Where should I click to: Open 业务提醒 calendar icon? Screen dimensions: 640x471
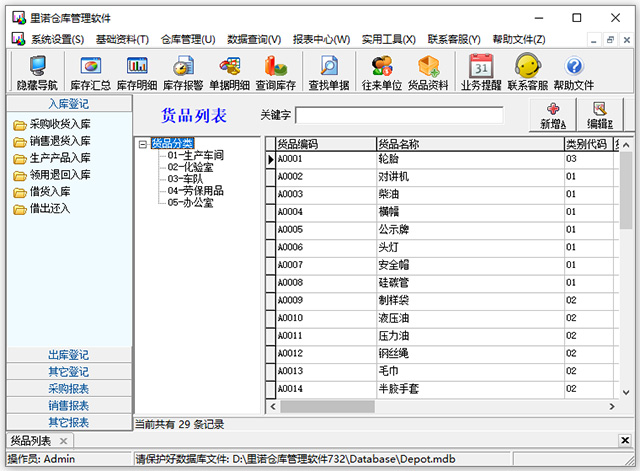481,72
